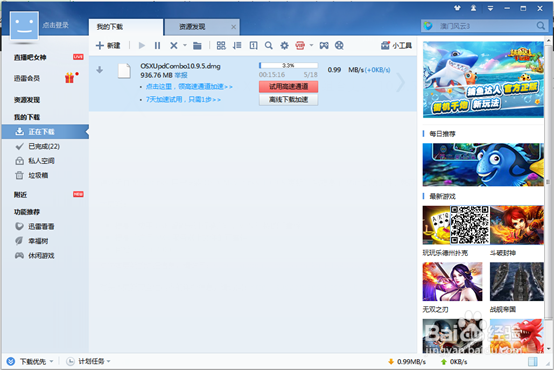
Task: Click the 7天加速试用，只需1步 link
Action: (x=183, y=100)
